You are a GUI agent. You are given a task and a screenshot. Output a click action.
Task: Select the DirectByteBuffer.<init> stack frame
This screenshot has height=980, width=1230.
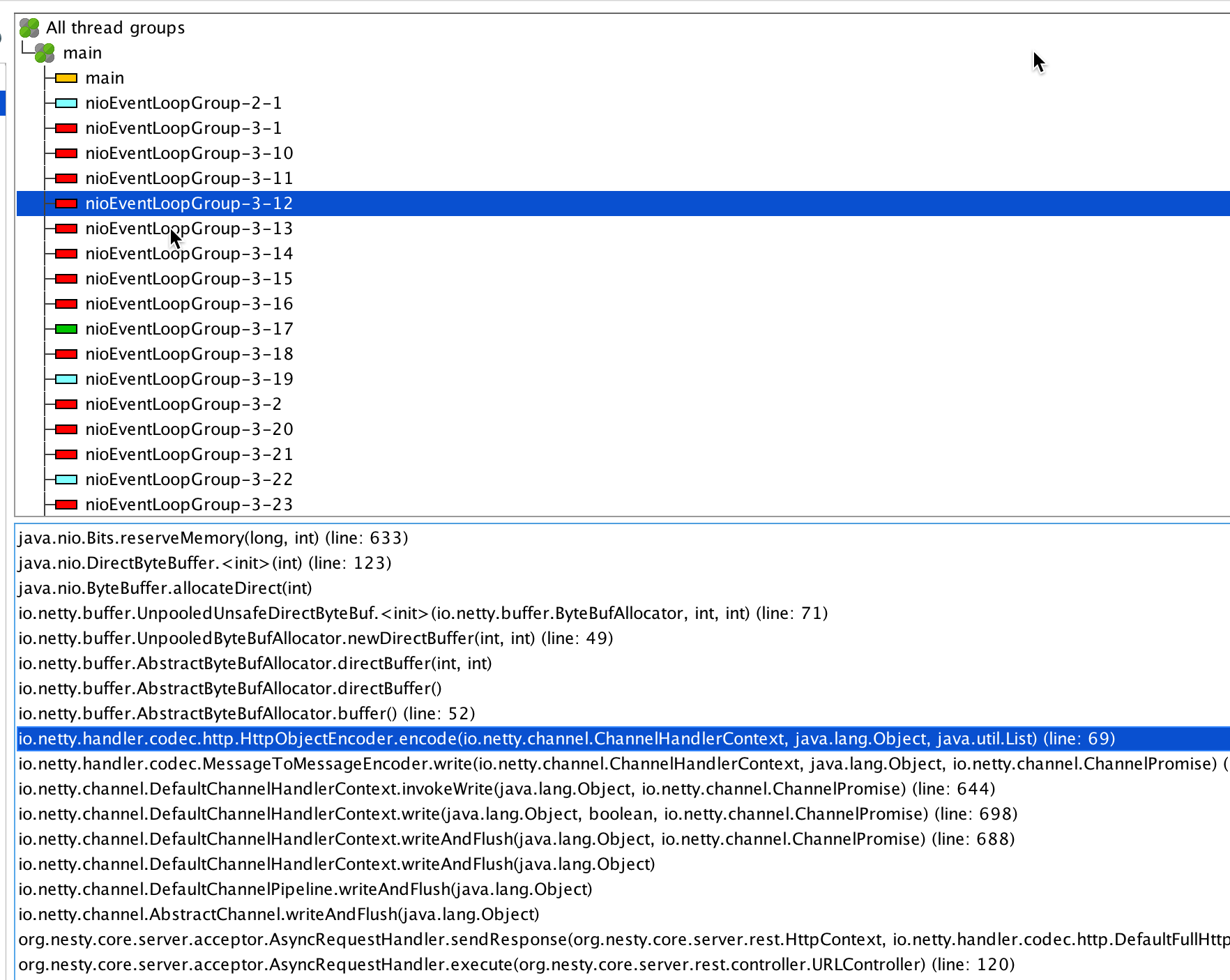pos(205,563)
